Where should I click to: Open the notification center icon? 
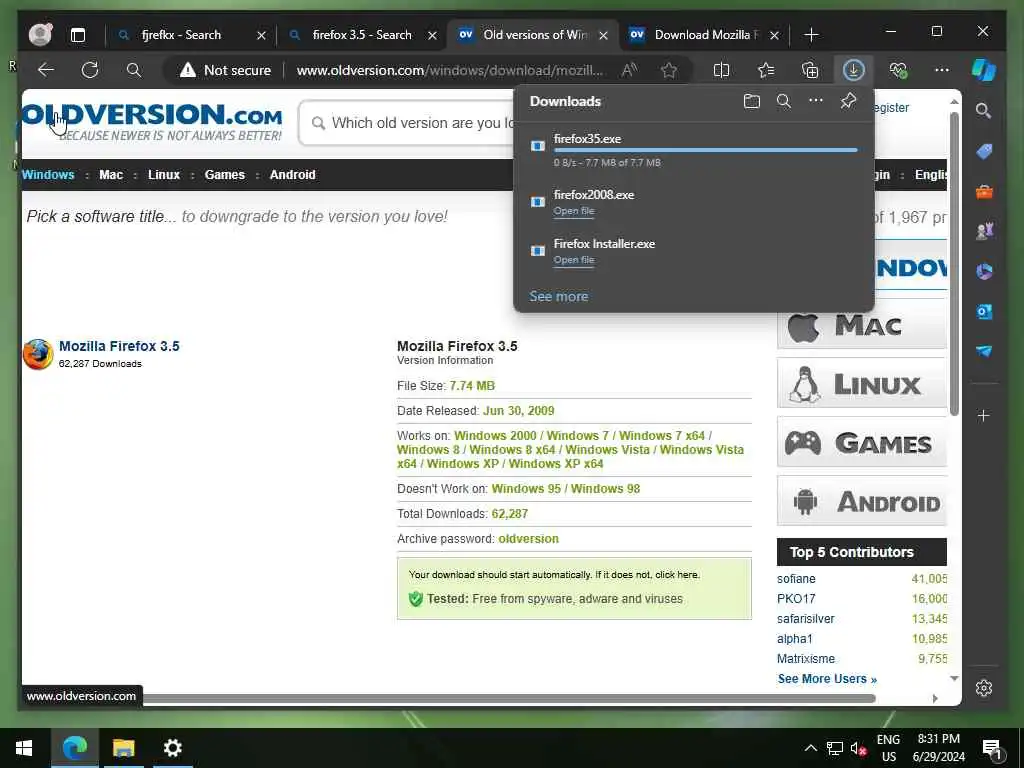pyautogui.click(x=993, y=749)
